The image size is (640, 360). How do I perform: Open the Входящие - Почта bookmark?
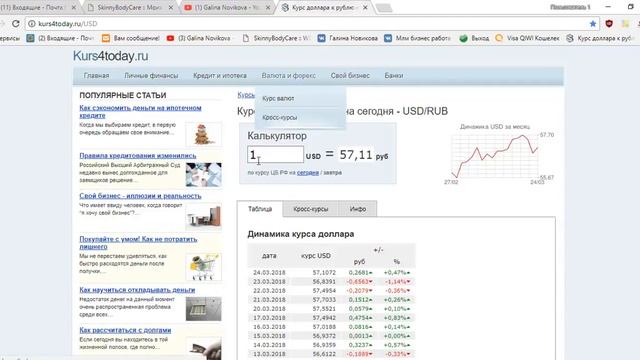coord(60,38)
